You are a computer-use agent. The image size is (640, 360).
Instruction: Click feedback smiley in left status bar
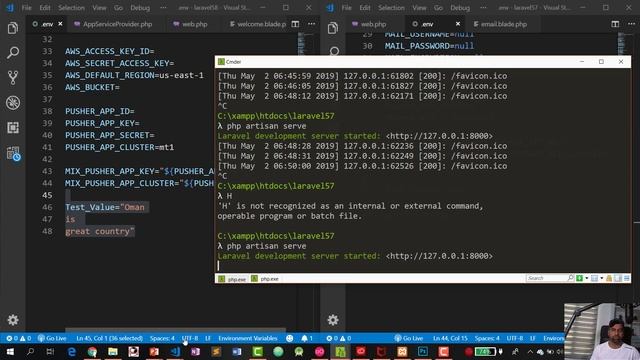(x=289, y=338)
